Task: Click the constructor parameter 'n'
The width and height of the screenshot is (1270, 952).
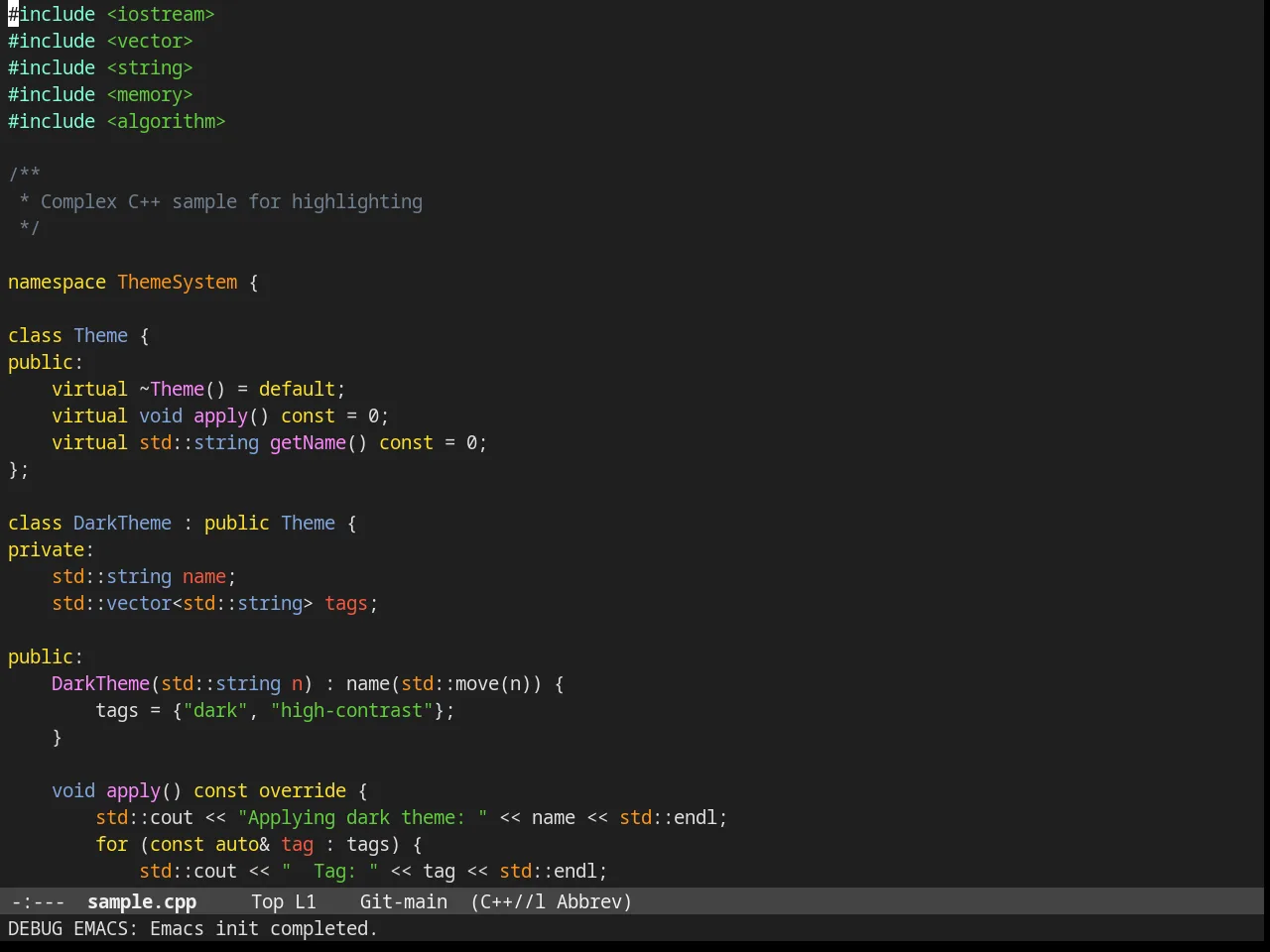Action: coord(297,683)
